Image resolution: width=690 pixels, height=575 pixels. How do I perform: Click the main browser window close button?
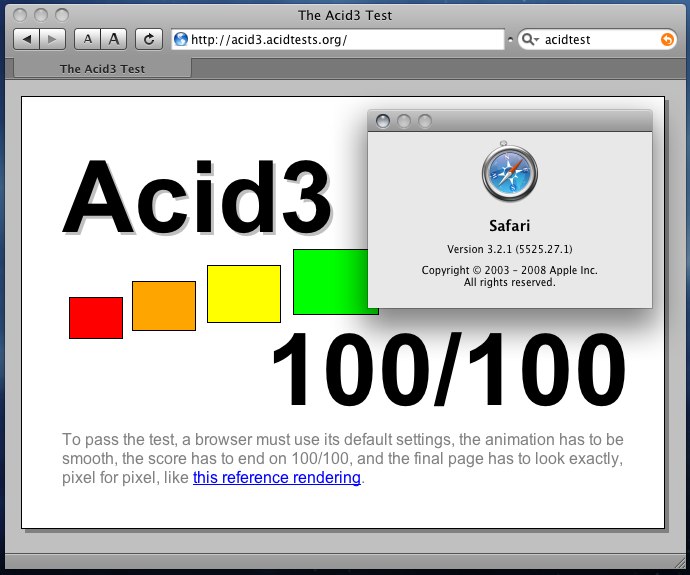20,15
